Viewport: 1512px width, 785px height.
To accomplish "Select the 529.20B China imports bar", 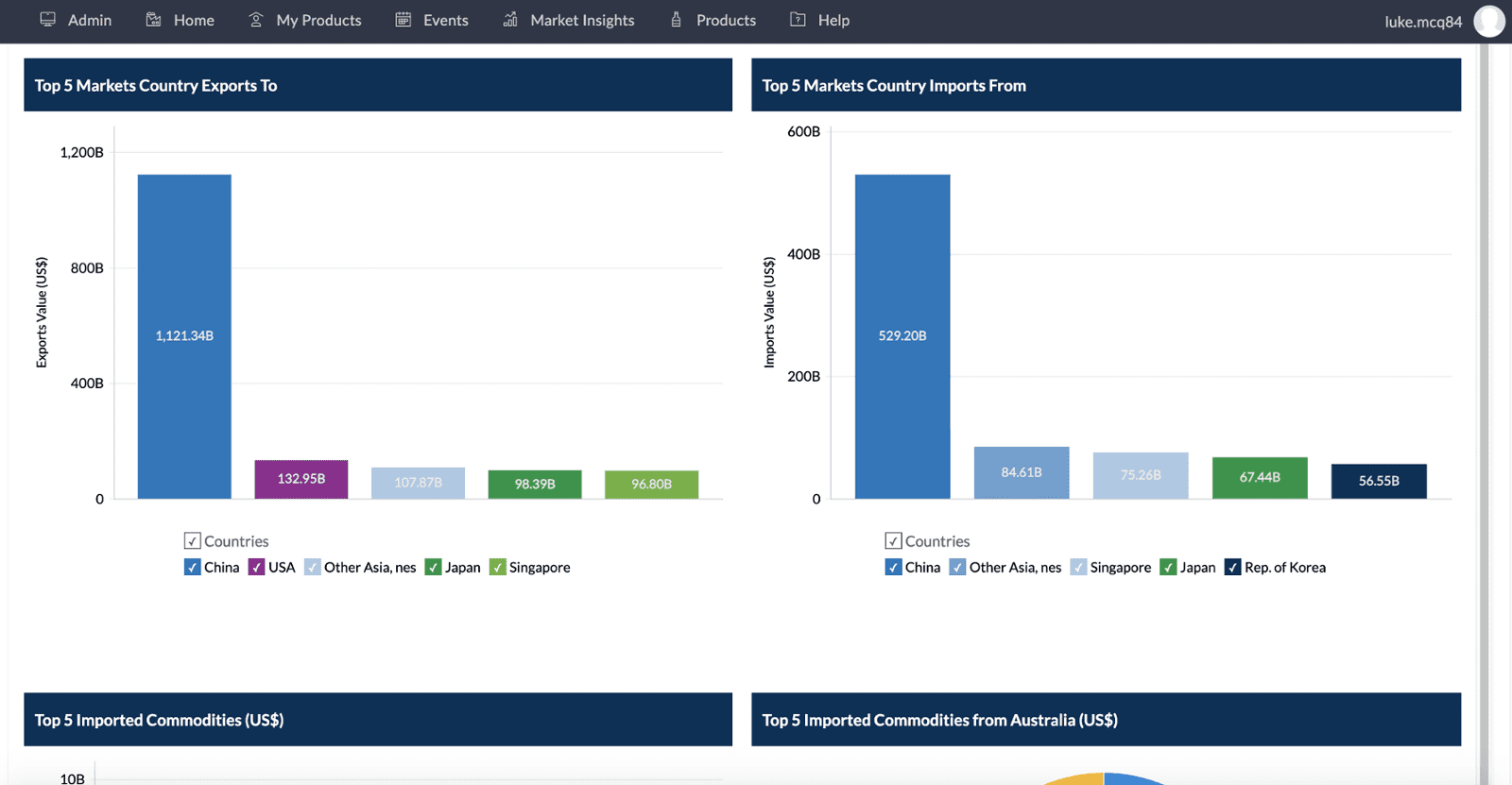I will [x=902, y=336].
